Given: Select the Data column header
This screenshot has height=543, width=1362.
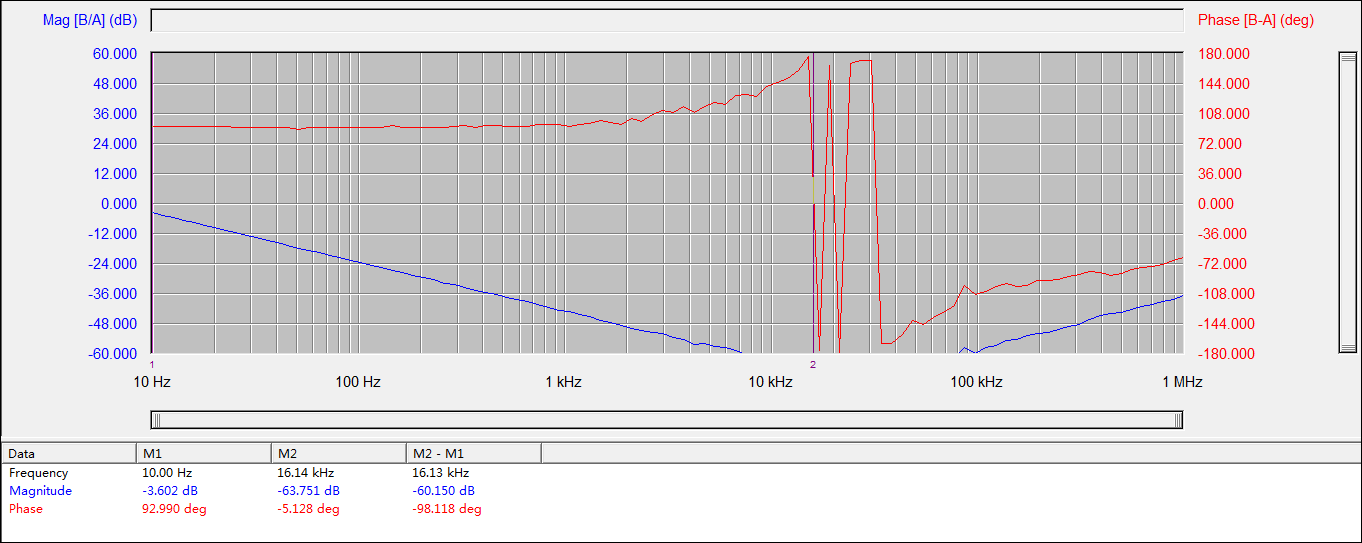Looking at the screenshot, I should tap(69, 453).
